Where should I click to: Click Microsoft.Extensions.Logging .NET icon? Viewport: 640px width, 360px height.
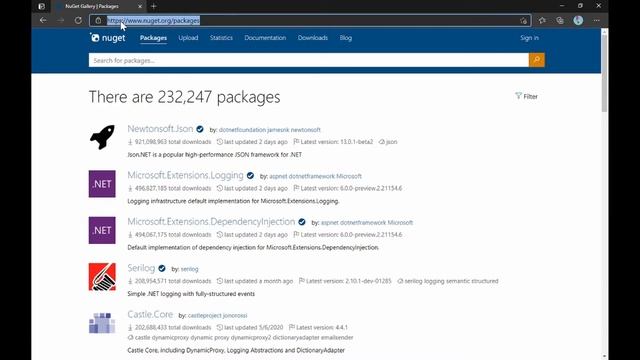coord(102,184)
